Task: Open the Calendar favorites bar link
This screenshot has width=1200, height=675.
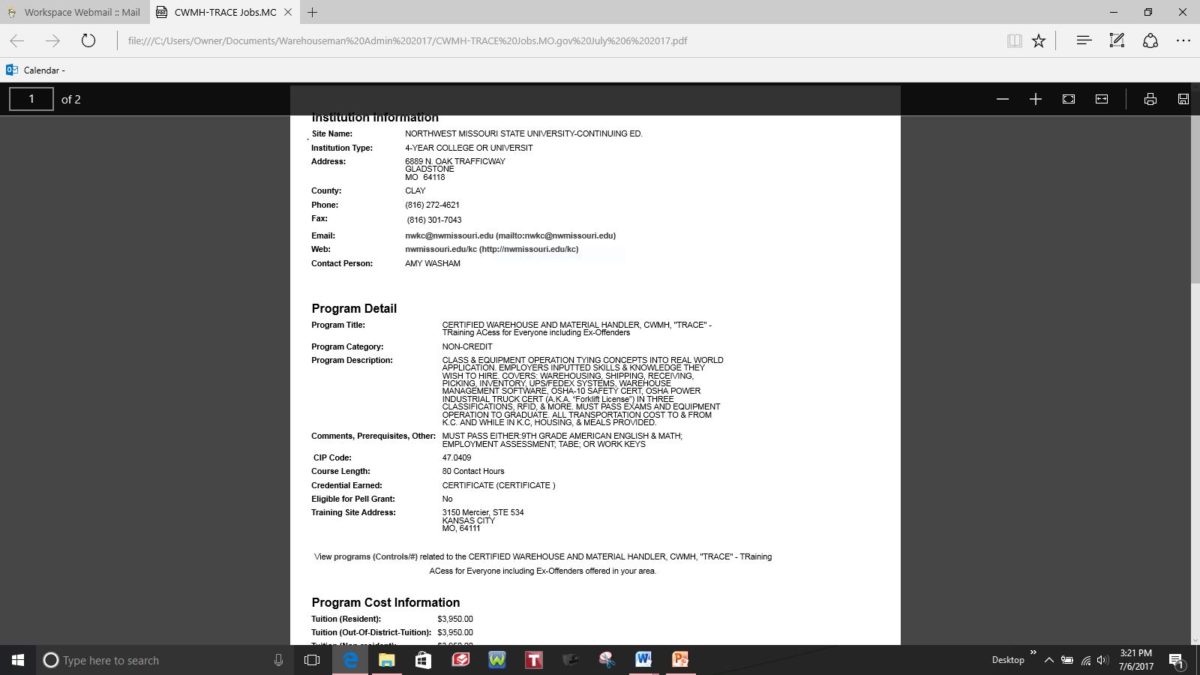Action: 35,70
